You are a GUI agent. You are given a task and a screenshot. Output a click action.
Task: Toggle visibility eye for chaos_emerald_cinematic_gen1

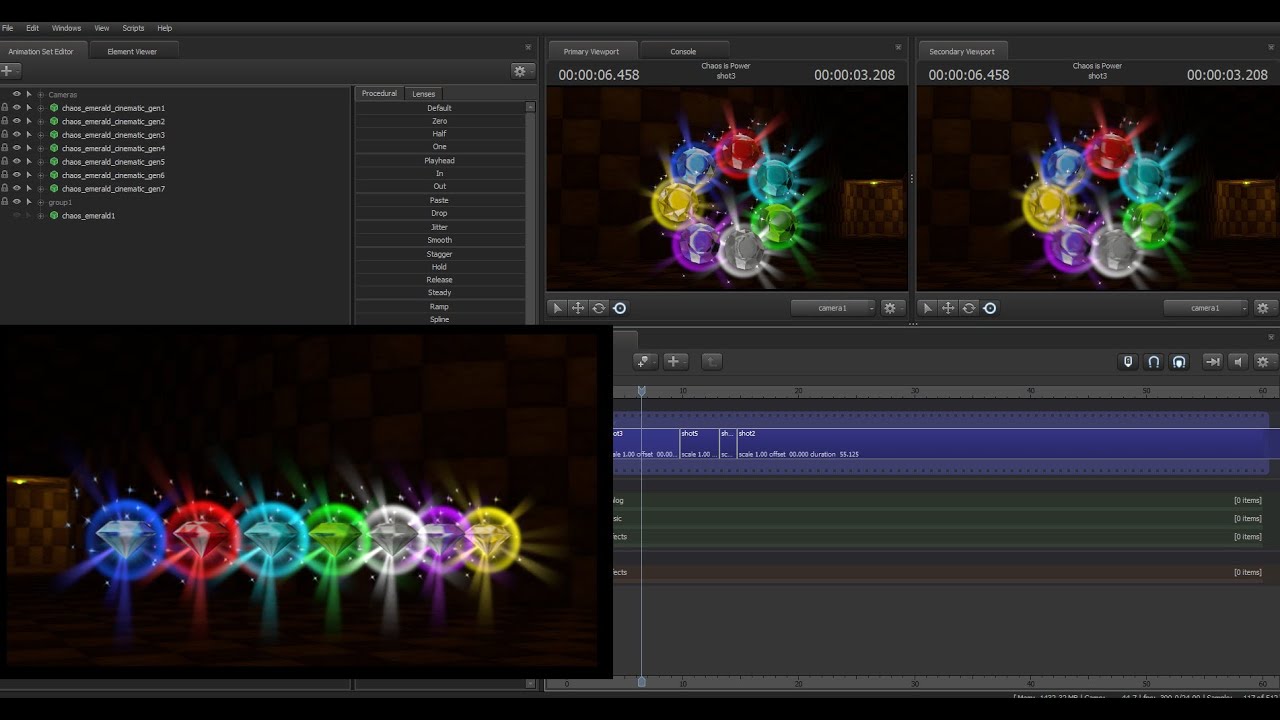tap(16, 108)
